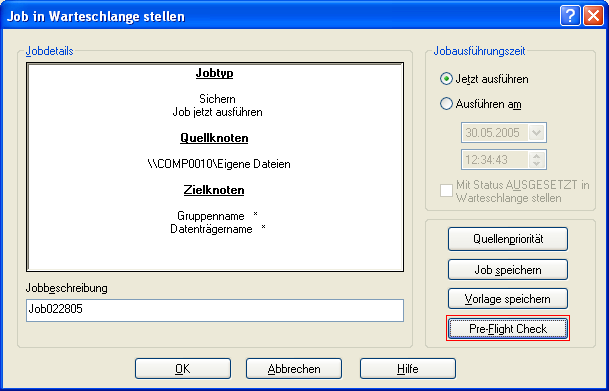Click the Sichern text under Jobtyp
609x391 pixels.
pos(217,99)
